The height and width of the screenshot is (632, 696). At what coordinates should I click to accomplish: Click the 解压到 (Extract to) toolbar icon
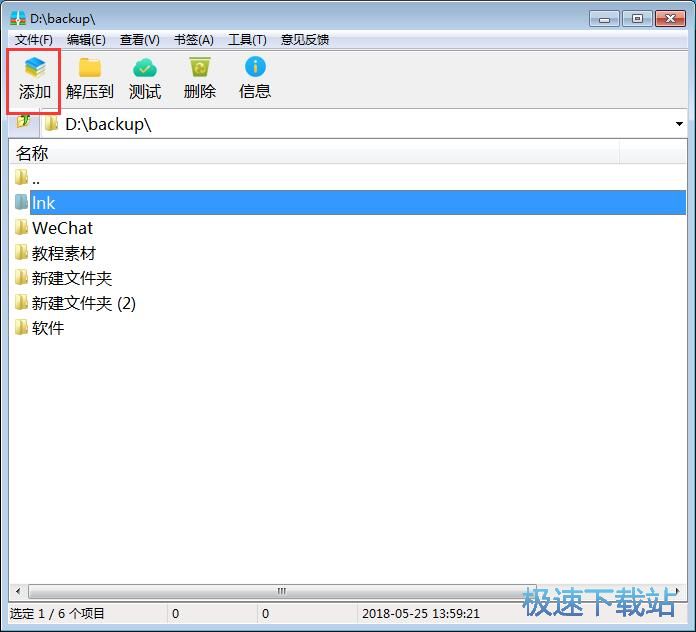[90, 67]
